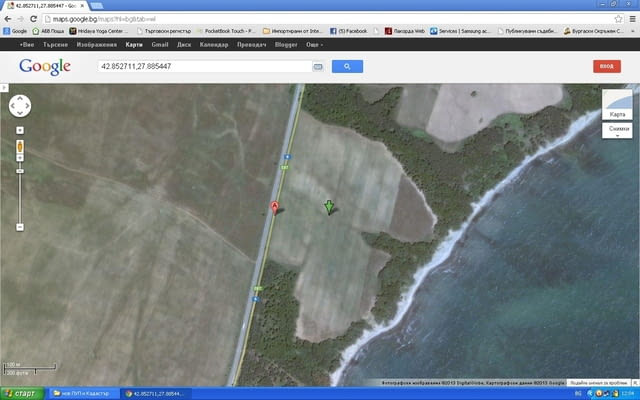Viewport: 640px width, 400px height.
Task: Open Gmail from the Google bar
Action: (160, 45)
